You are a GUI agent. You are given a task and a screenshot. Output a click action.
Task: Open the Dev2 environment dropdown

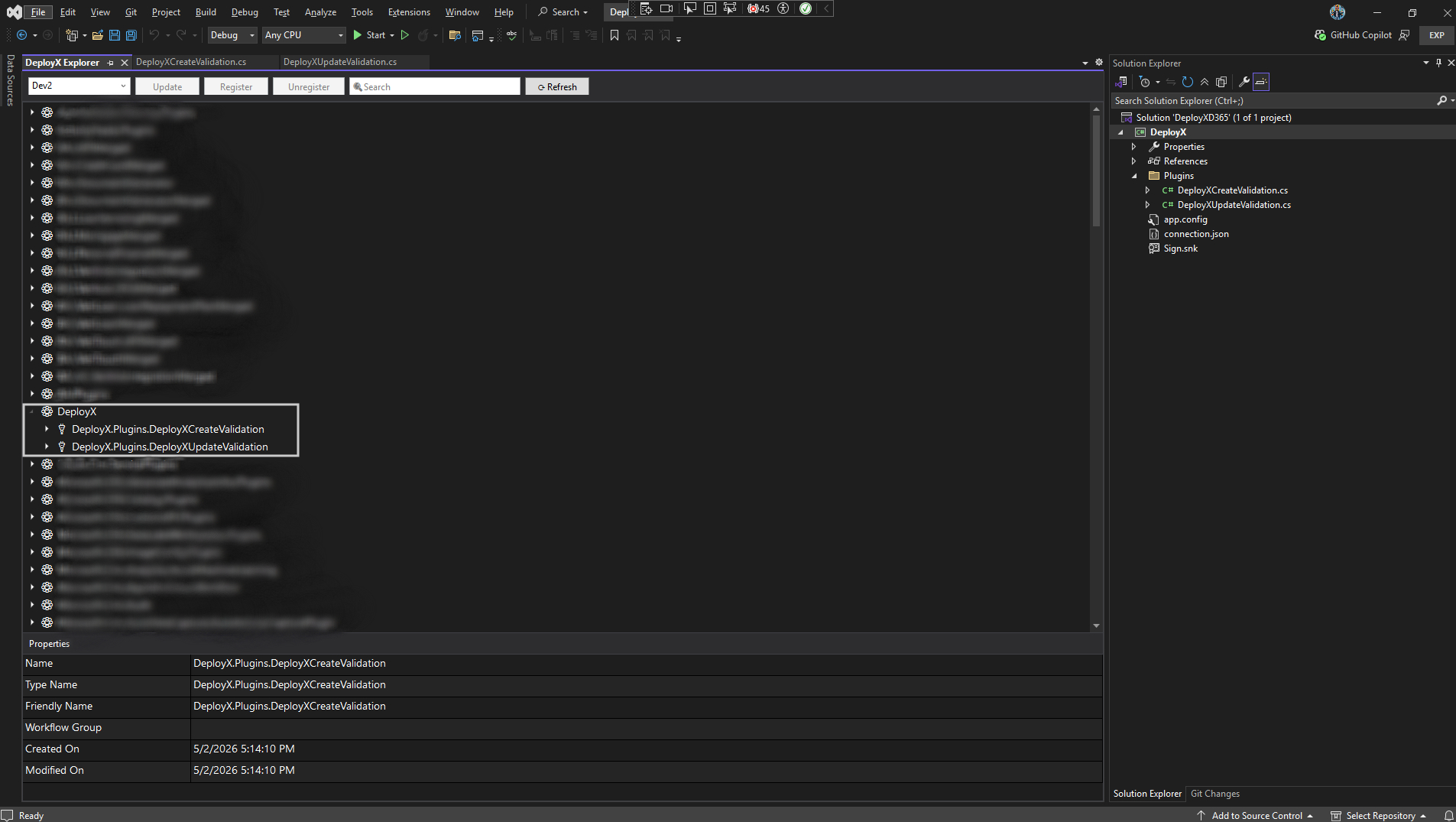[79, 86]
